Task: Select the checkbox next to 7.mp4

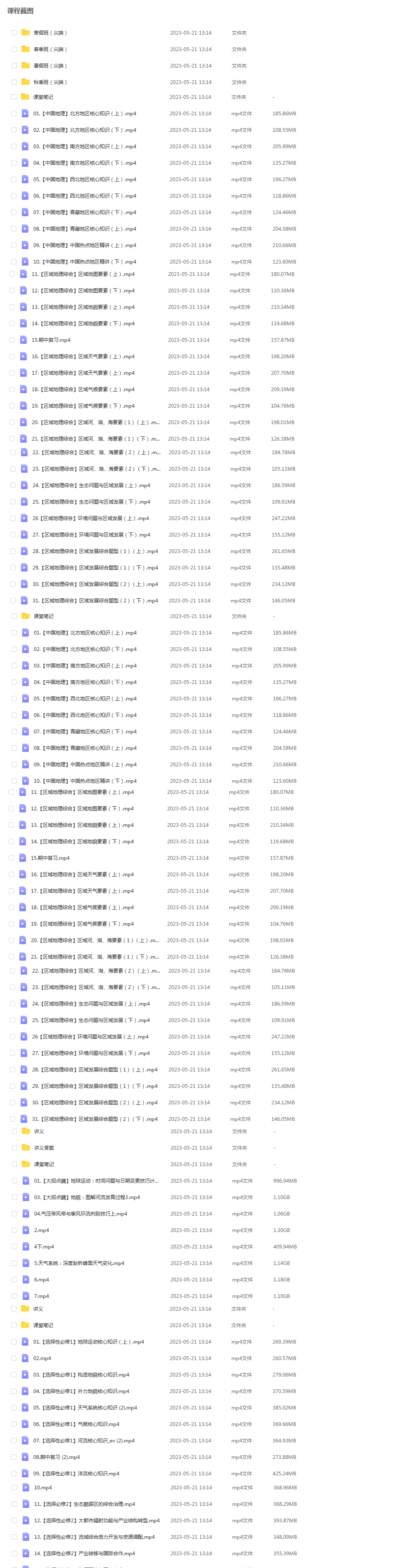Action: tap(14, 1295)
